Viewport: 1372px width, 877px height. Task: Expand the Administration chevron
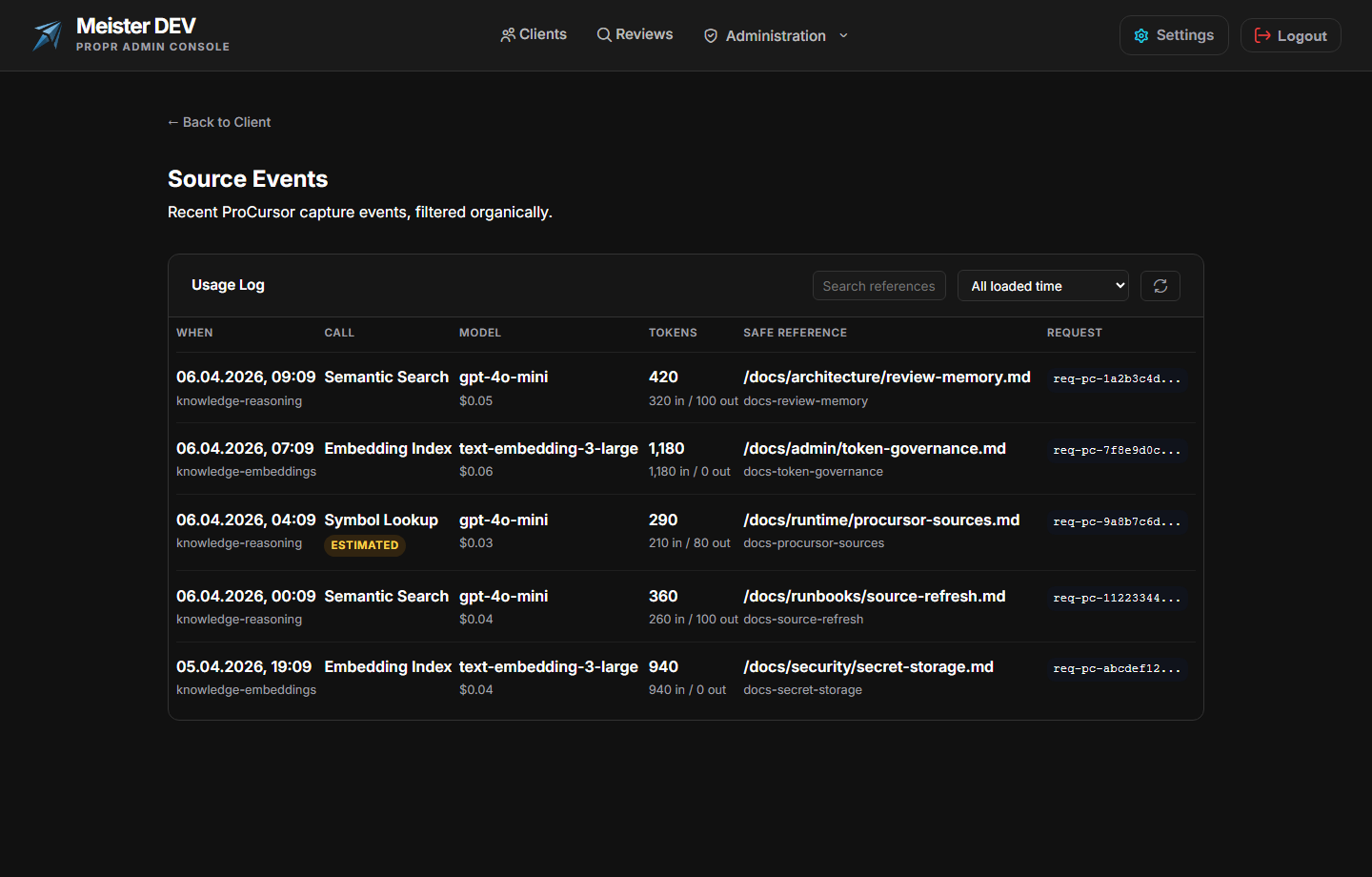843,36
